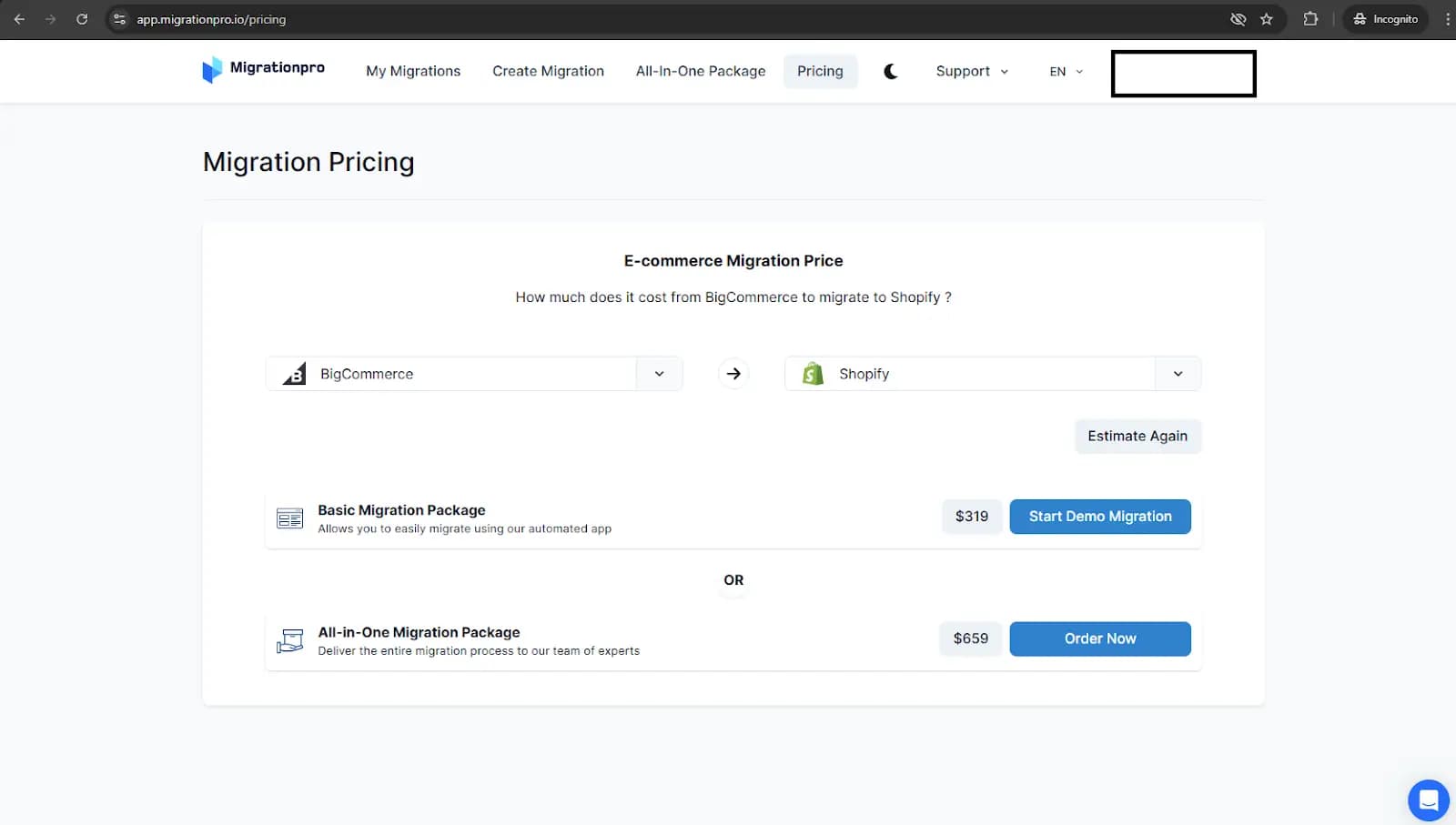Click the Migrationpro logo
This screenshot has height=825, width=1456.
[x=263, y=69]
